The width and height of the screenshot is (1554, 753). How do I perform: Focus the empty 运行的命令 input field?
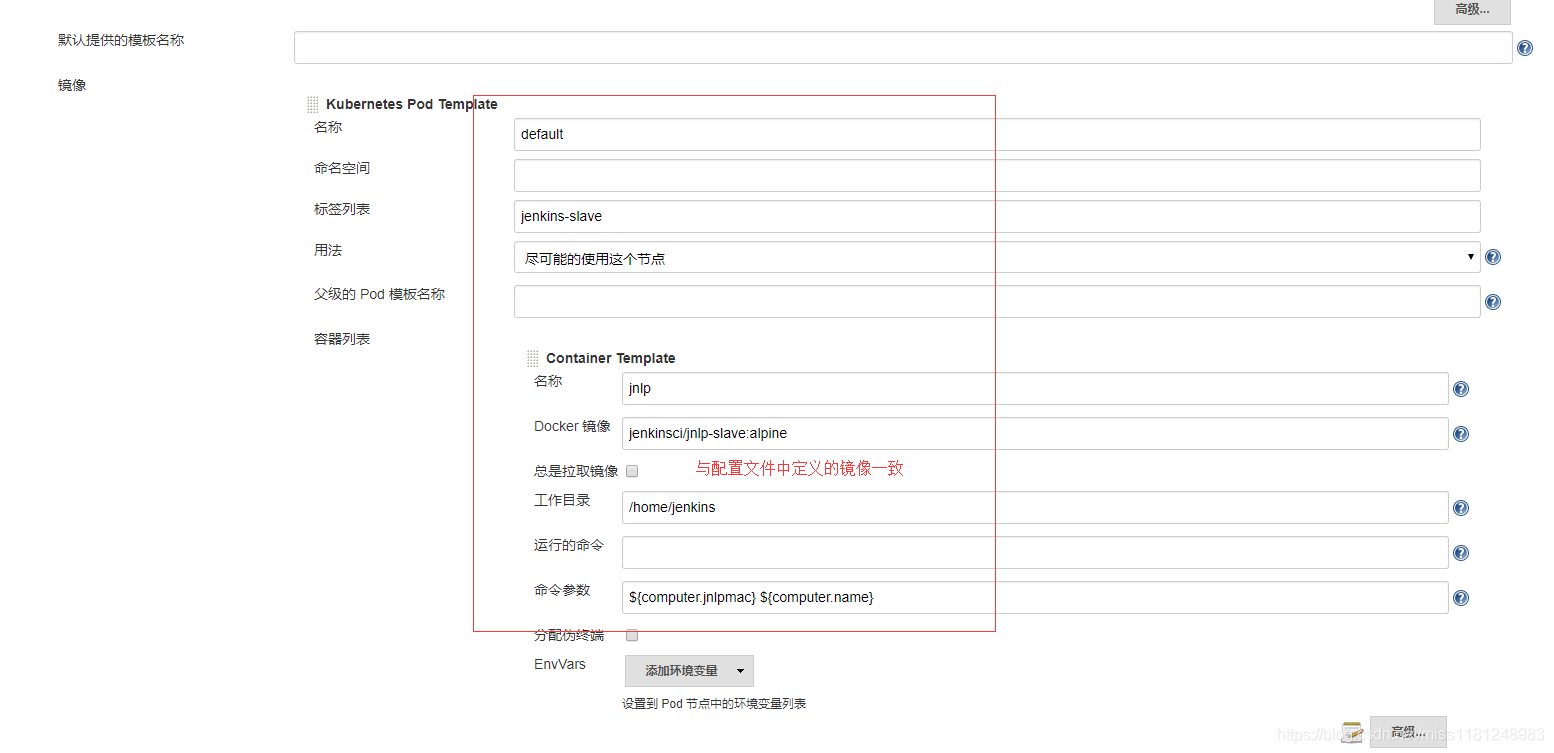click(1035, 553)
